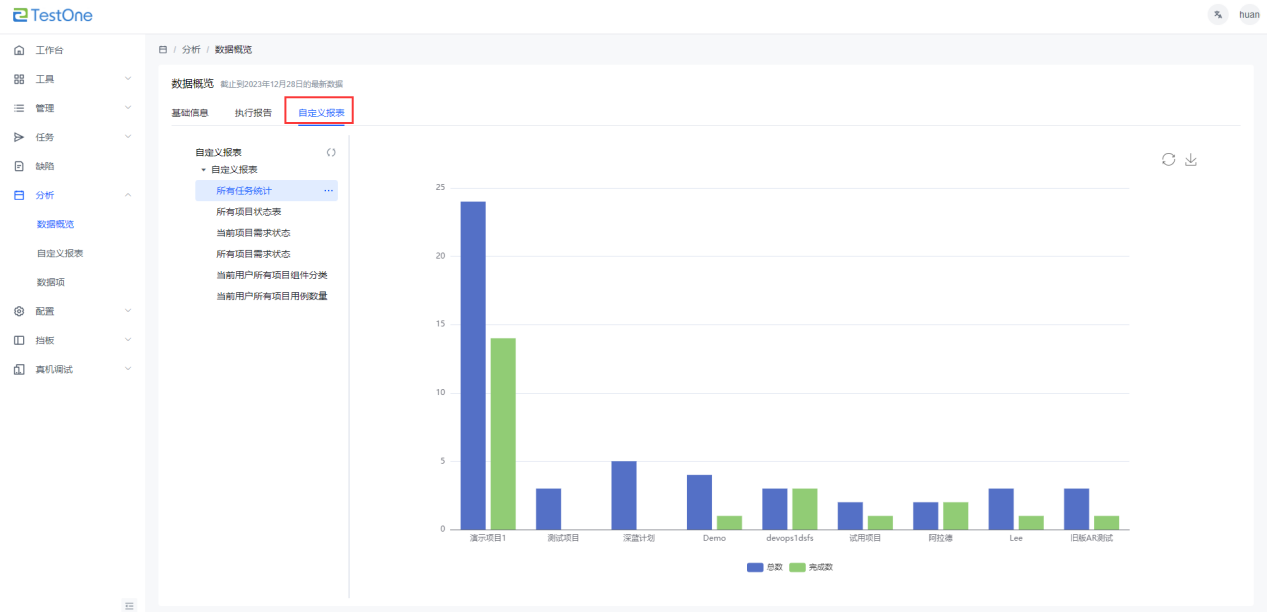Click the report tree collapse panel icon
The width and height of the screenshot is (1267, 612).
331,153
